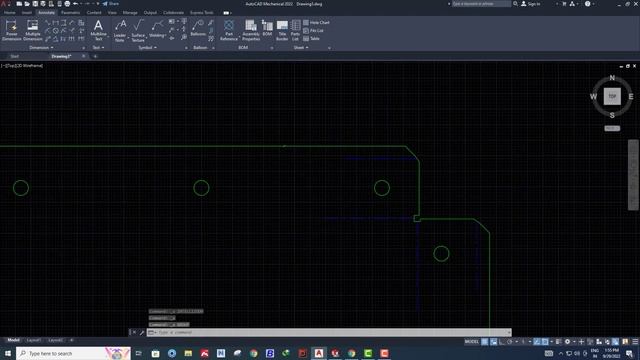Click the E compass direction on ViewCube
This screenshot has width=640, height=360.
click(631, 97)
